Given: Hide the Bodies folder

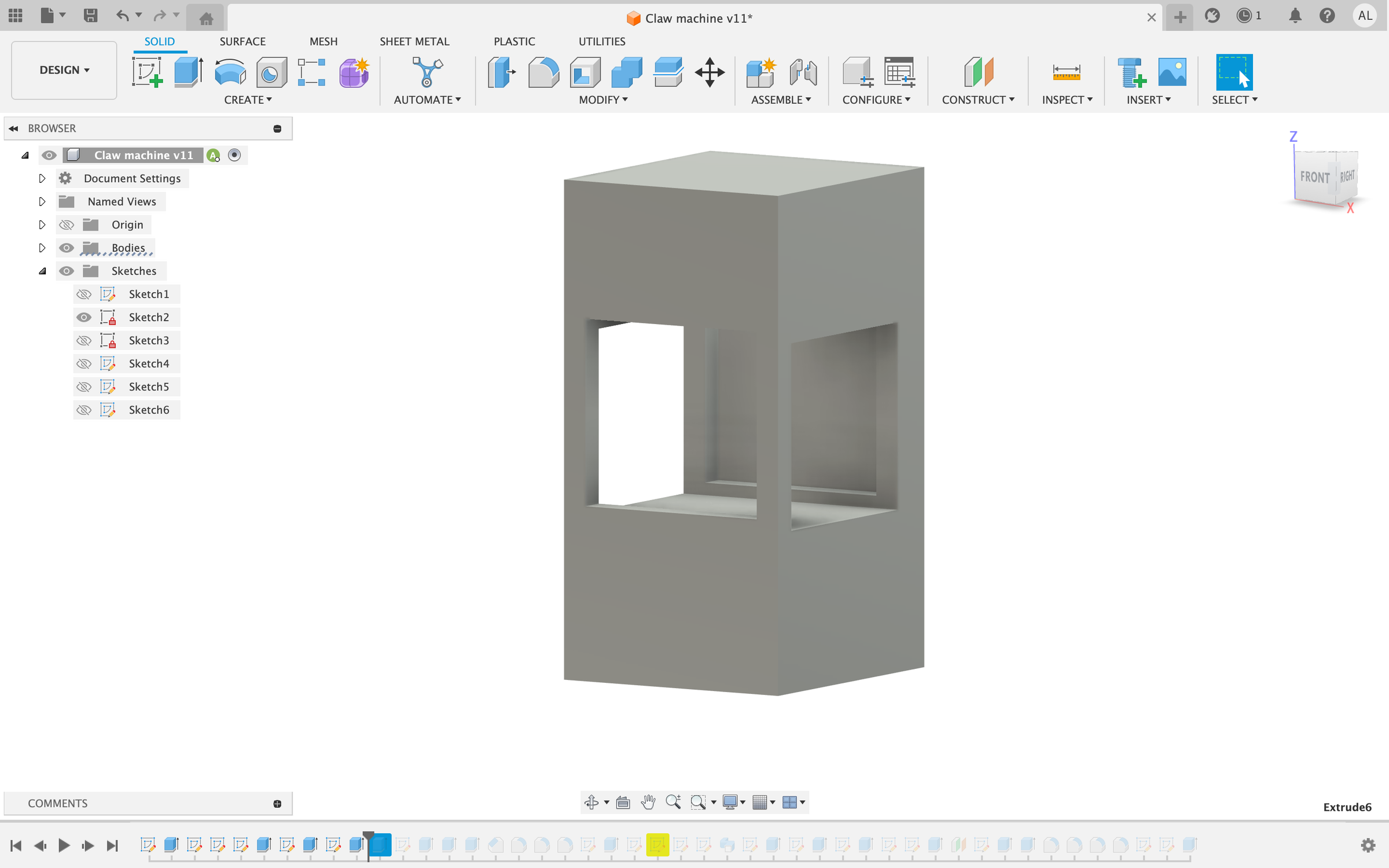Looking at the screenshot, I should point(67,248).
